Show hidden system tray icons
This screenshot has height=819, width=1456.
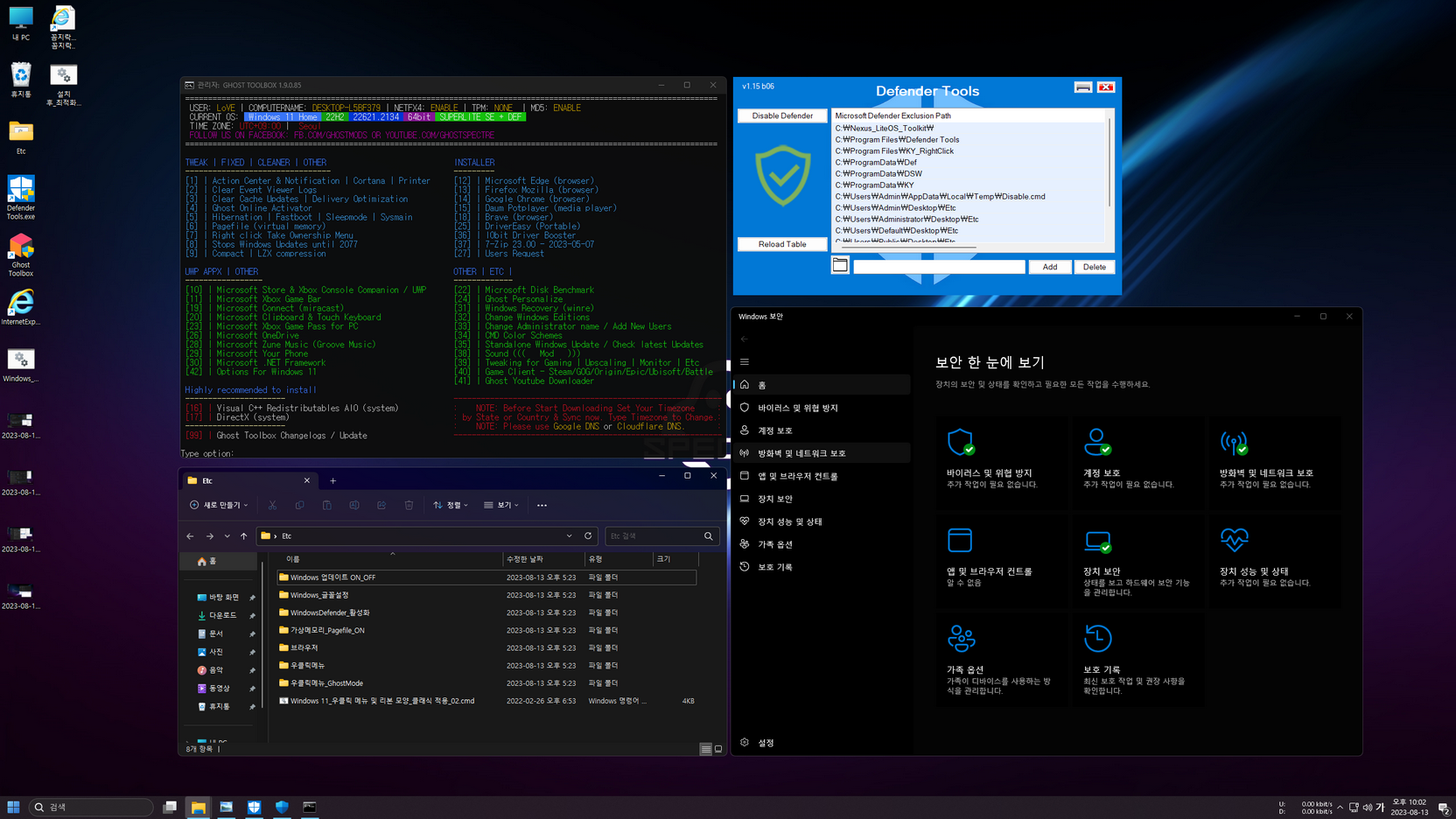pos(1340,807)
